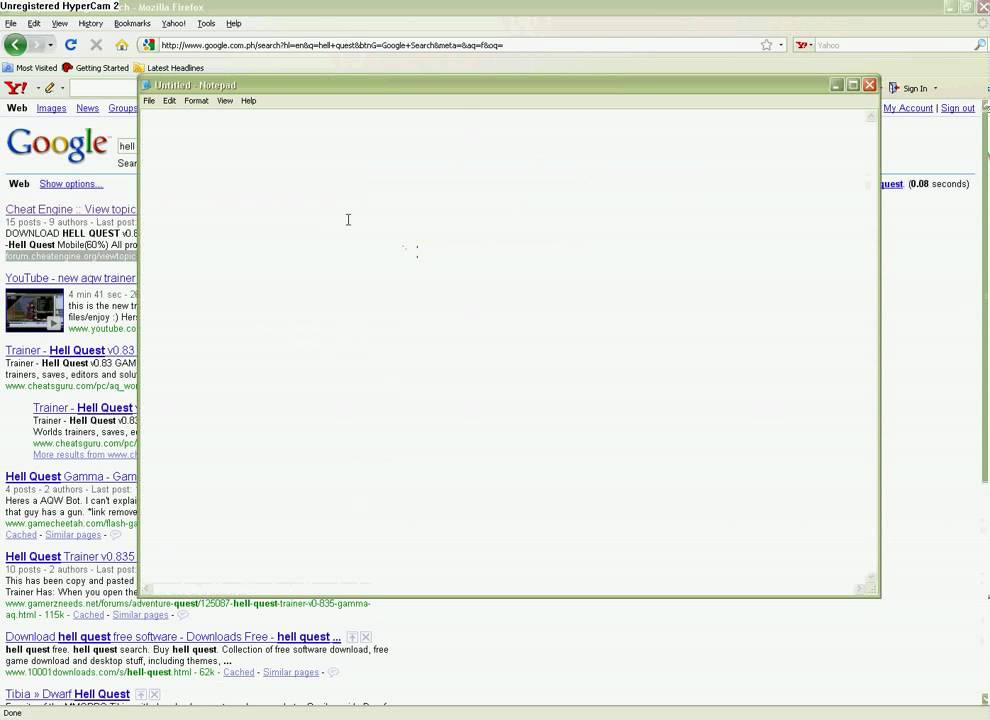Open Notepad's View menu
The width and height of the screenshot is (990, 720).
click(225, 100)
